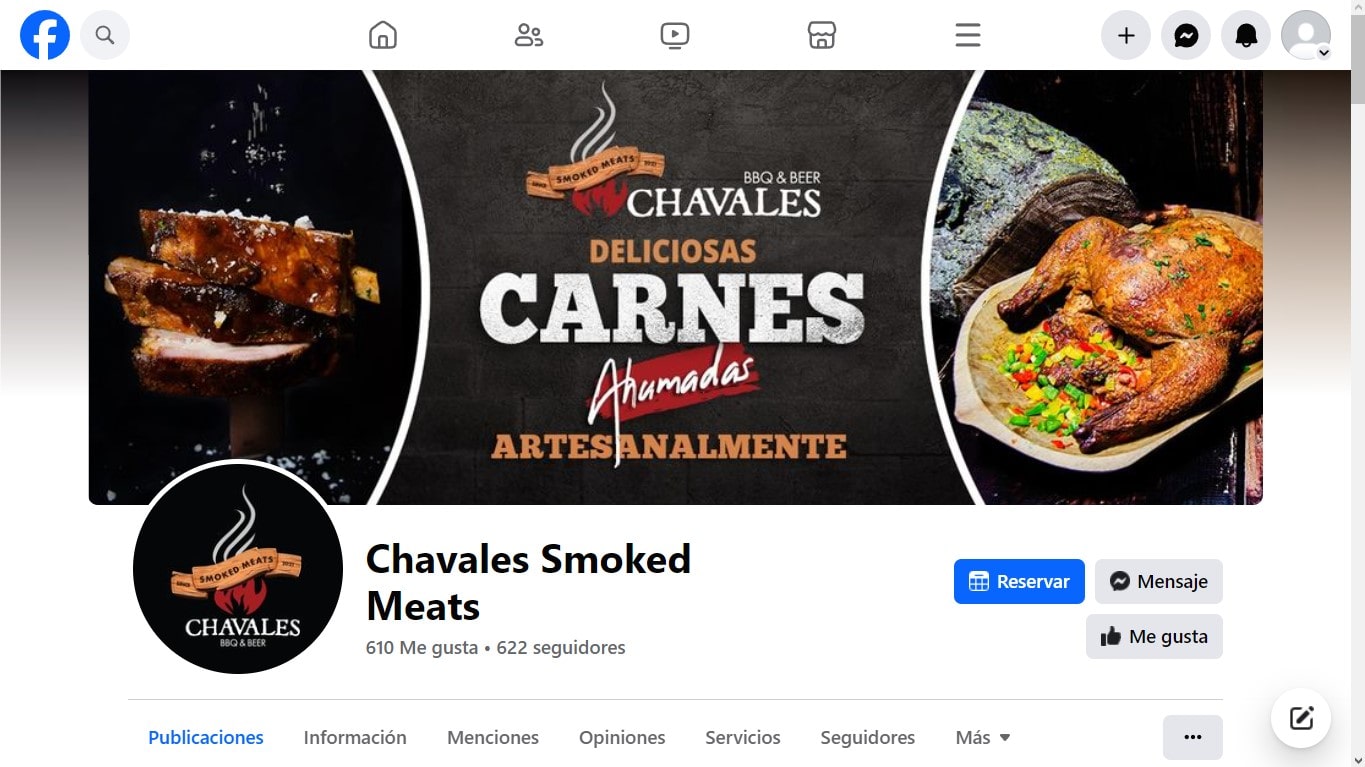The image size is (1365, 767).
Task: Open the hamburger menu icon
Action: coord(968,35)
